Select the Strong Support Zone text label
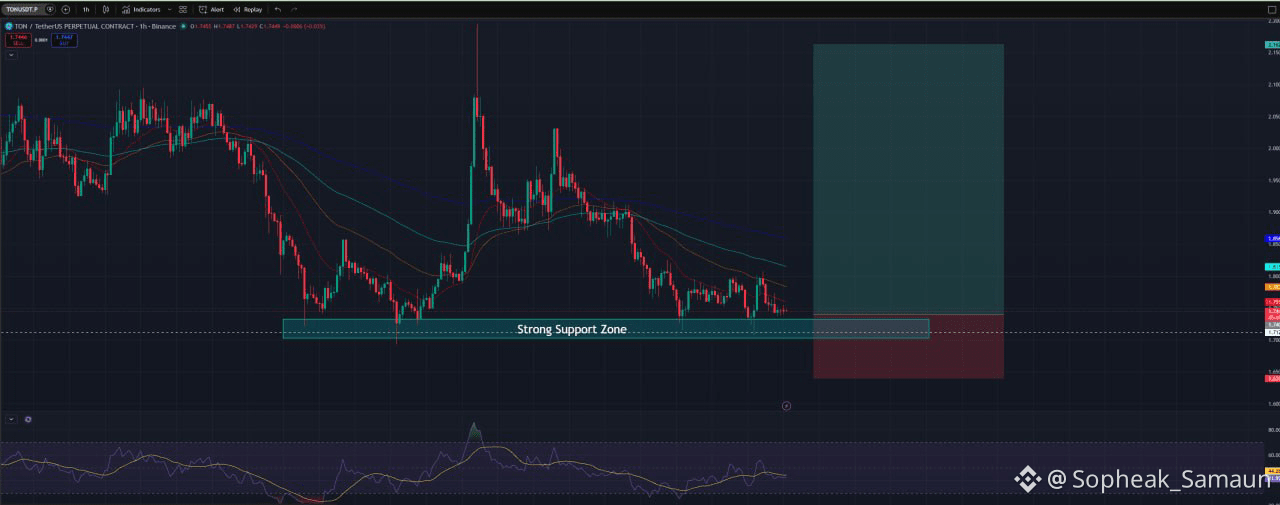 point(571,329)
